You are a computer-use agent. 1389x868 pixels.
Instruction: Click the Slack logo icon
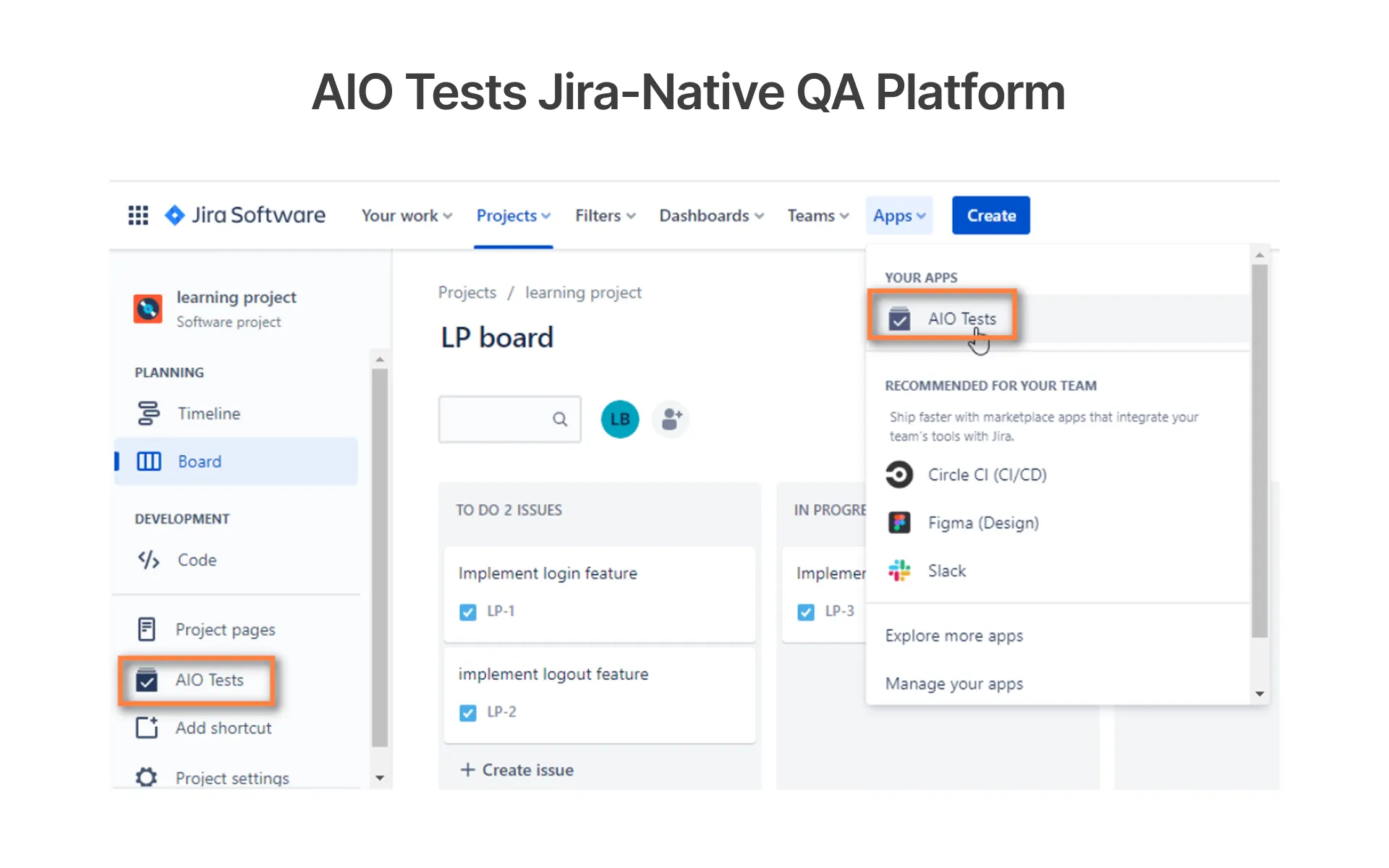[x=899, y=571]
